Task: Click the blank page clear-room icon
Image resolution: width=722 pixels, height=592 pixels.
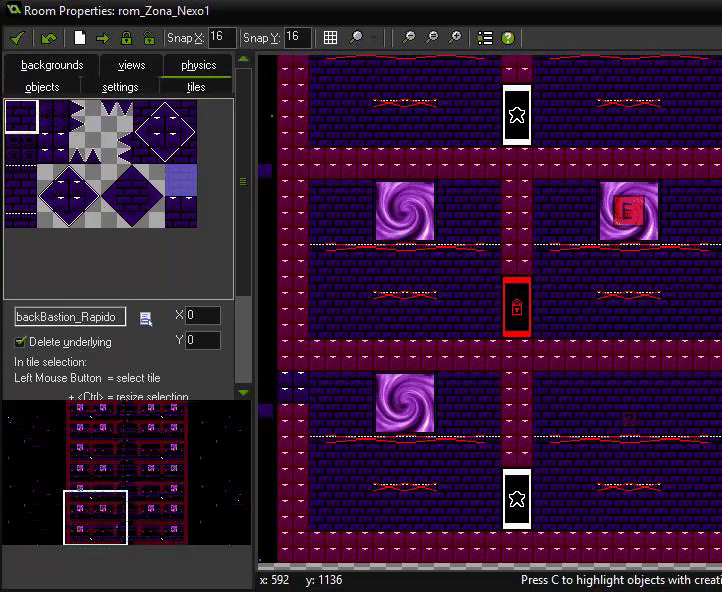Action: pyautogui.click(x=80, y=38)
